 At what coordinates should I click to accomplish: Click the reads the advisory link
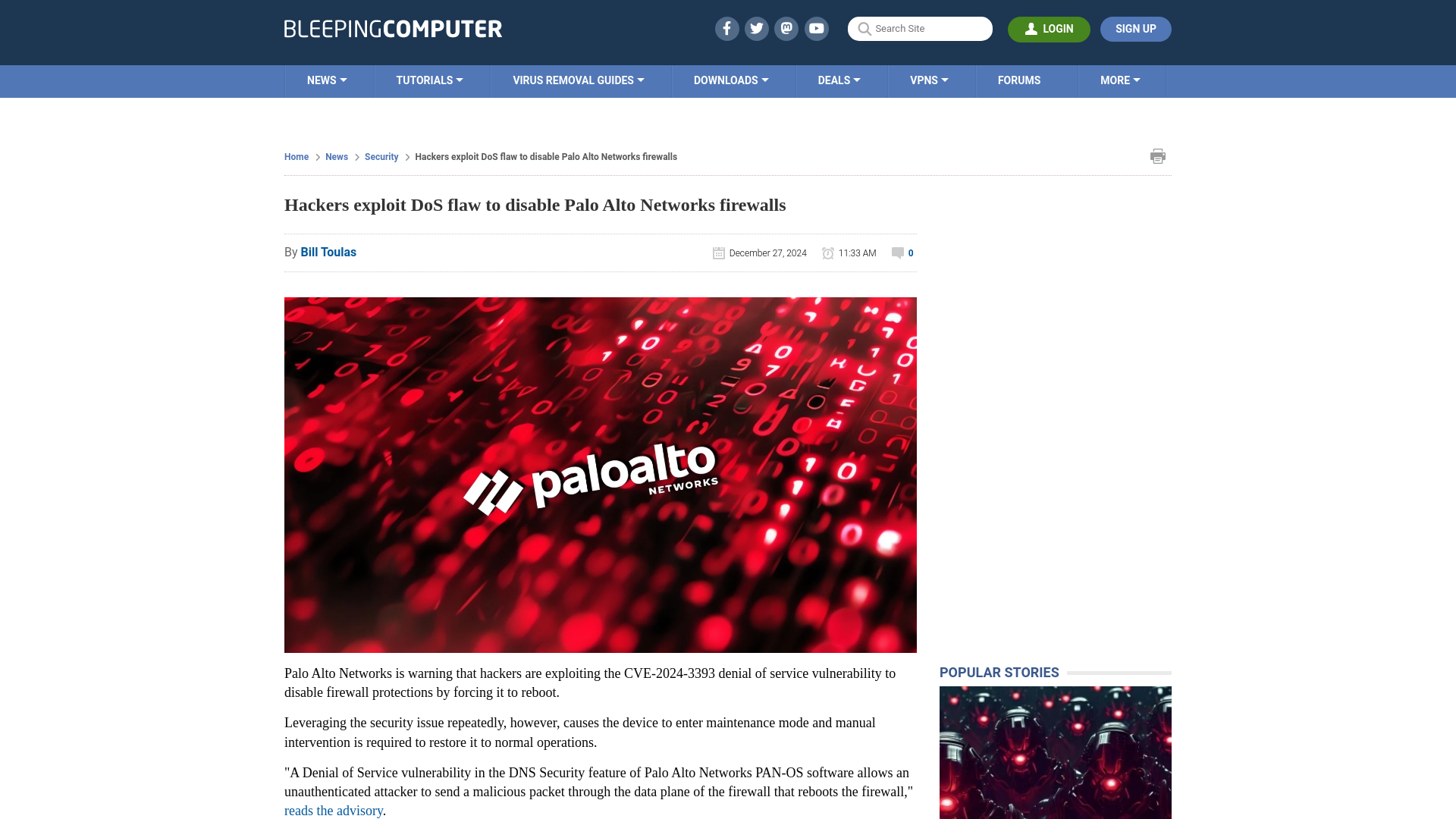[333, 810]
